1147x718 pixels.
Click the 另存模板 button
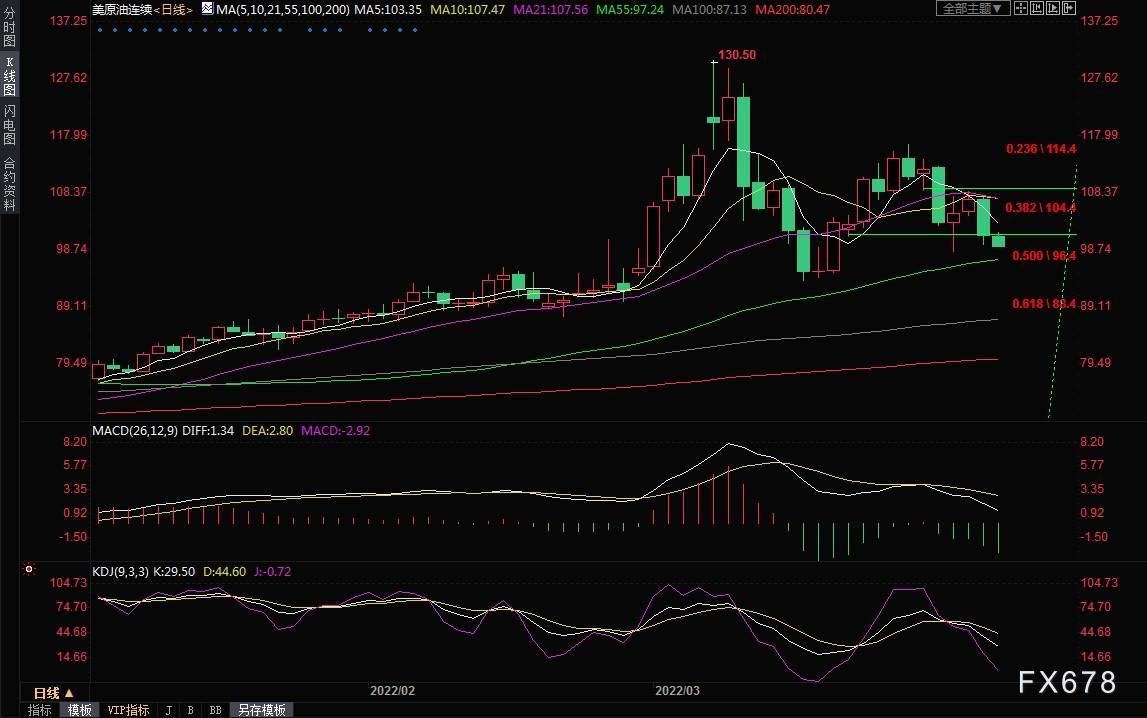coord(261,710)
